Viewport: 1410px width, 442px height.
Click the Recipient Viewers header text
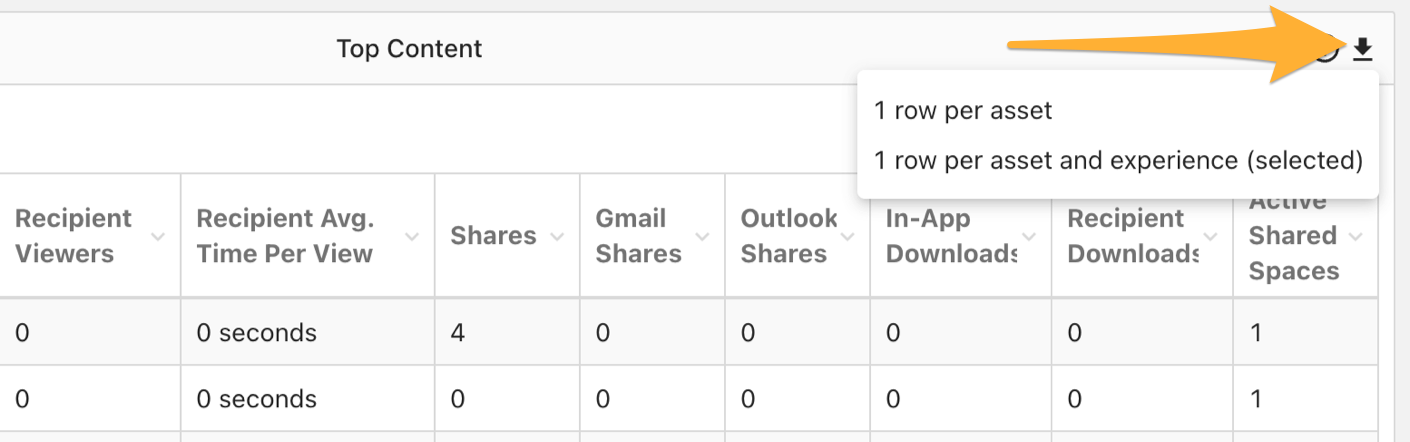73,236
